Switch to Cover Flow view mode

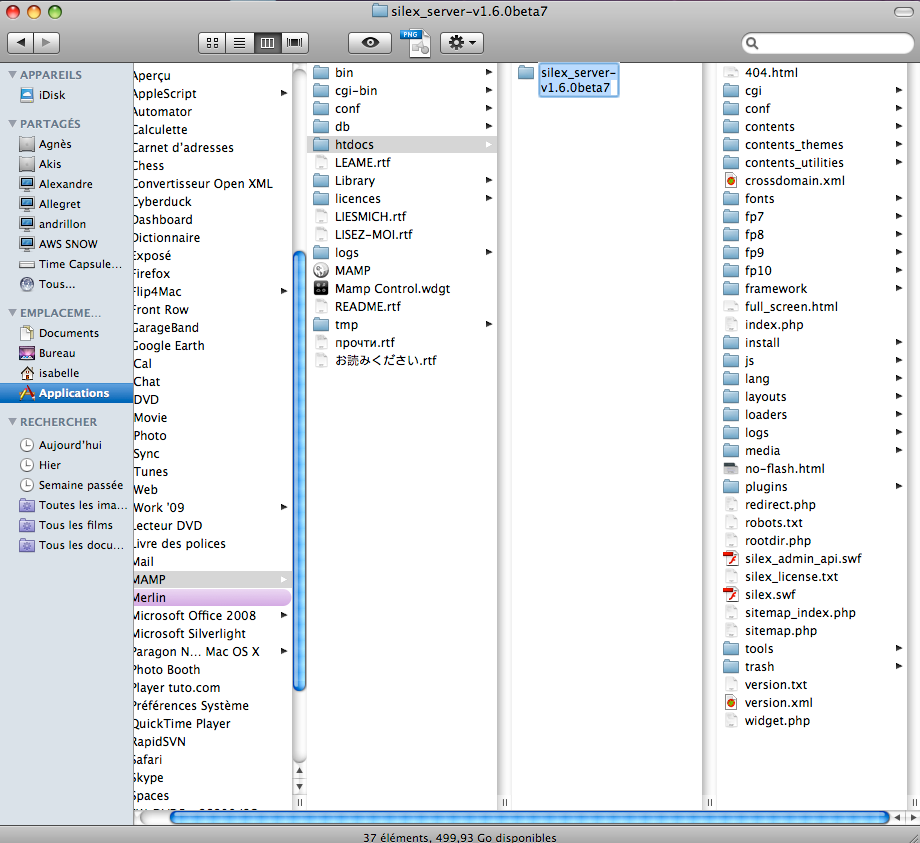coord(295,43)
